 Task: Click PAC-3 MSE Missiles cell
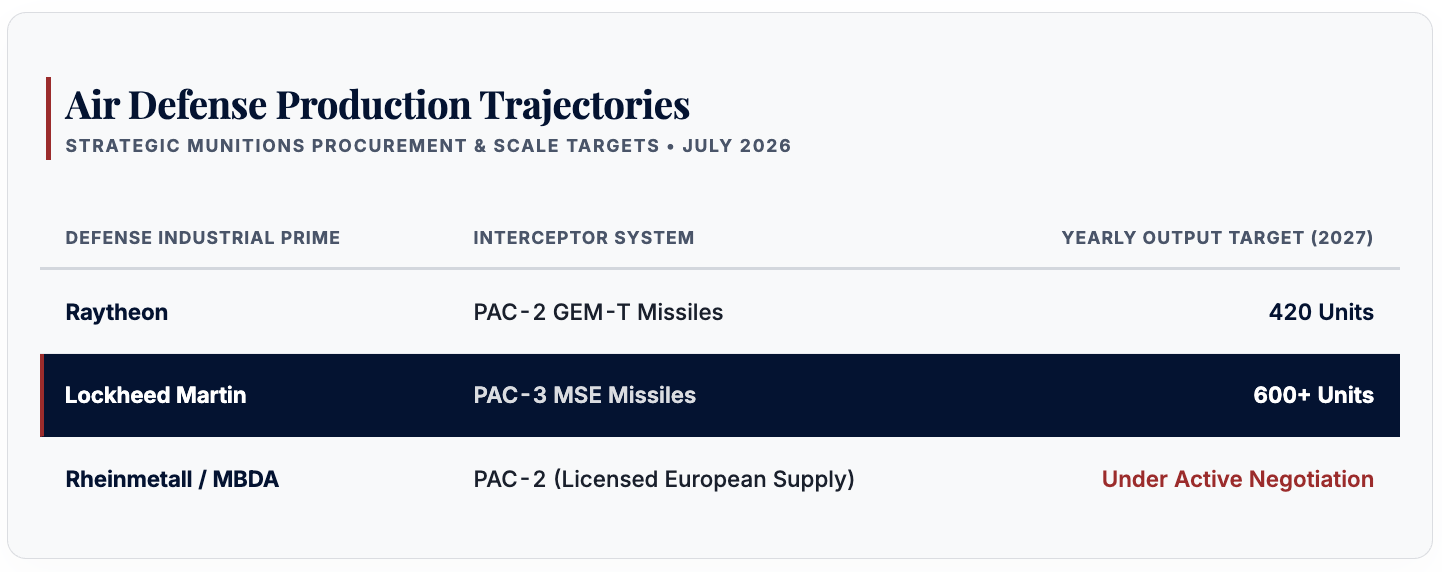tap(584, 395)
